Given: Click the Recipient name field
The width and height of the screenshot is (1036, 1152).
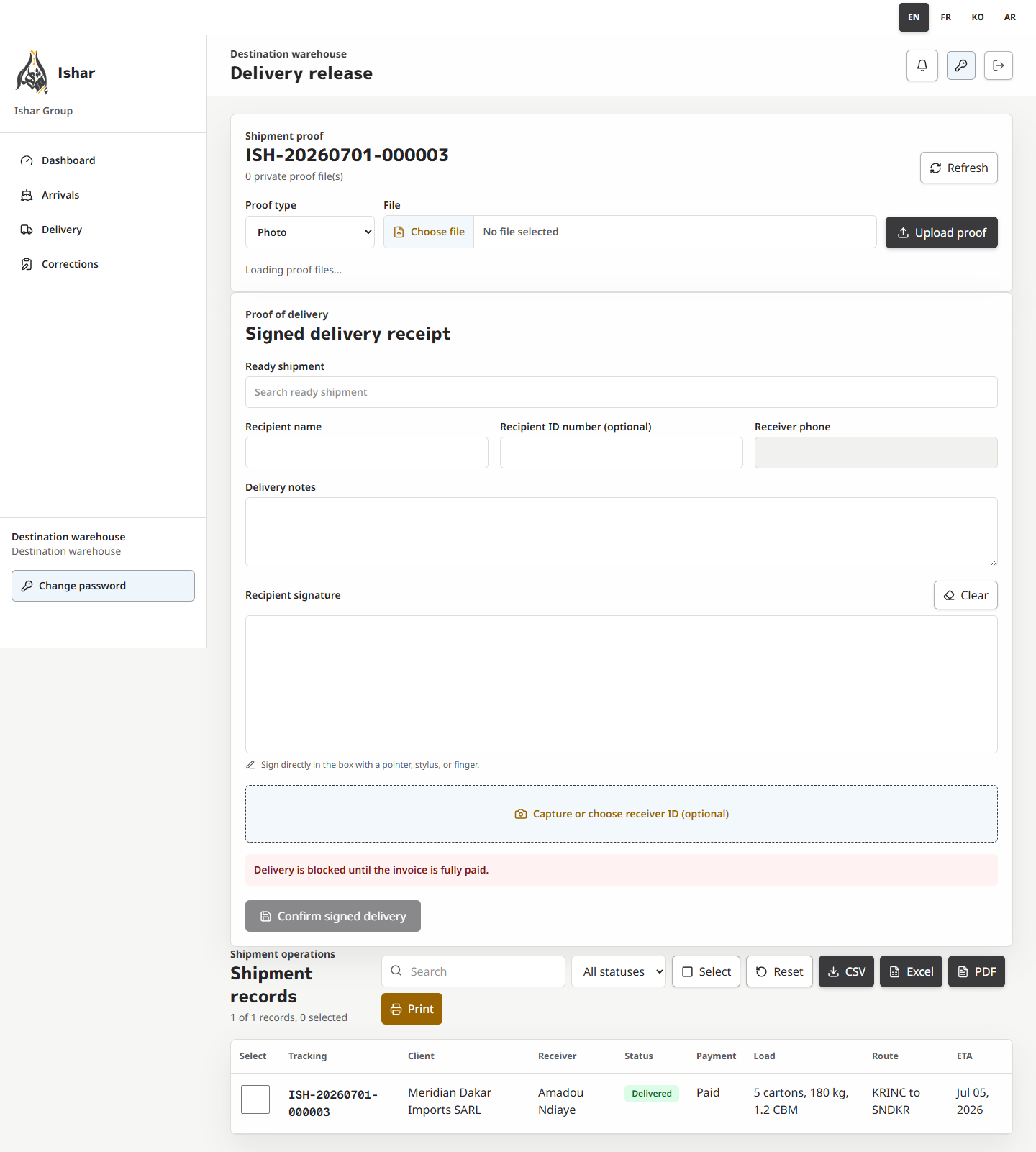Looking at the screenshot, I should 367,453.
